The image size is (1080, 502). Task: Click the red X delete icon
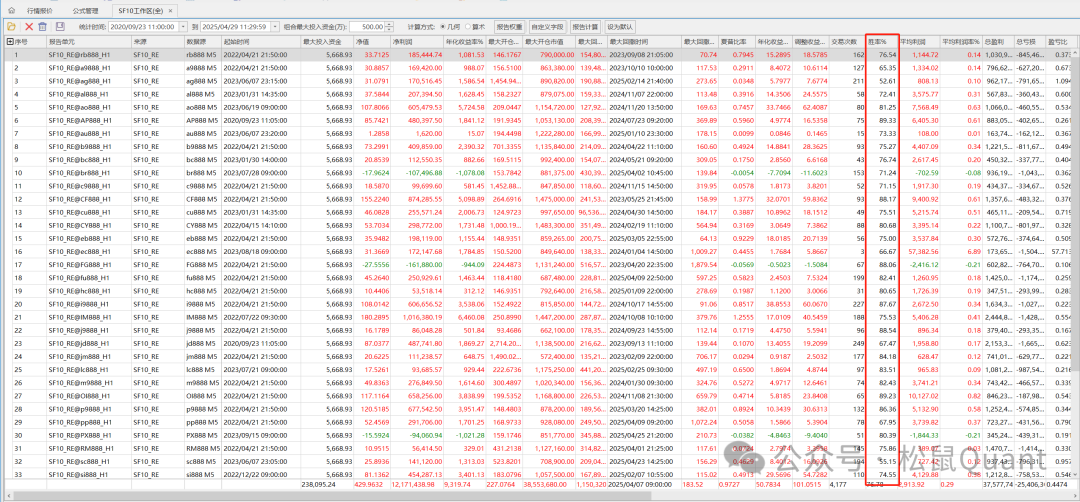(28, 25)
